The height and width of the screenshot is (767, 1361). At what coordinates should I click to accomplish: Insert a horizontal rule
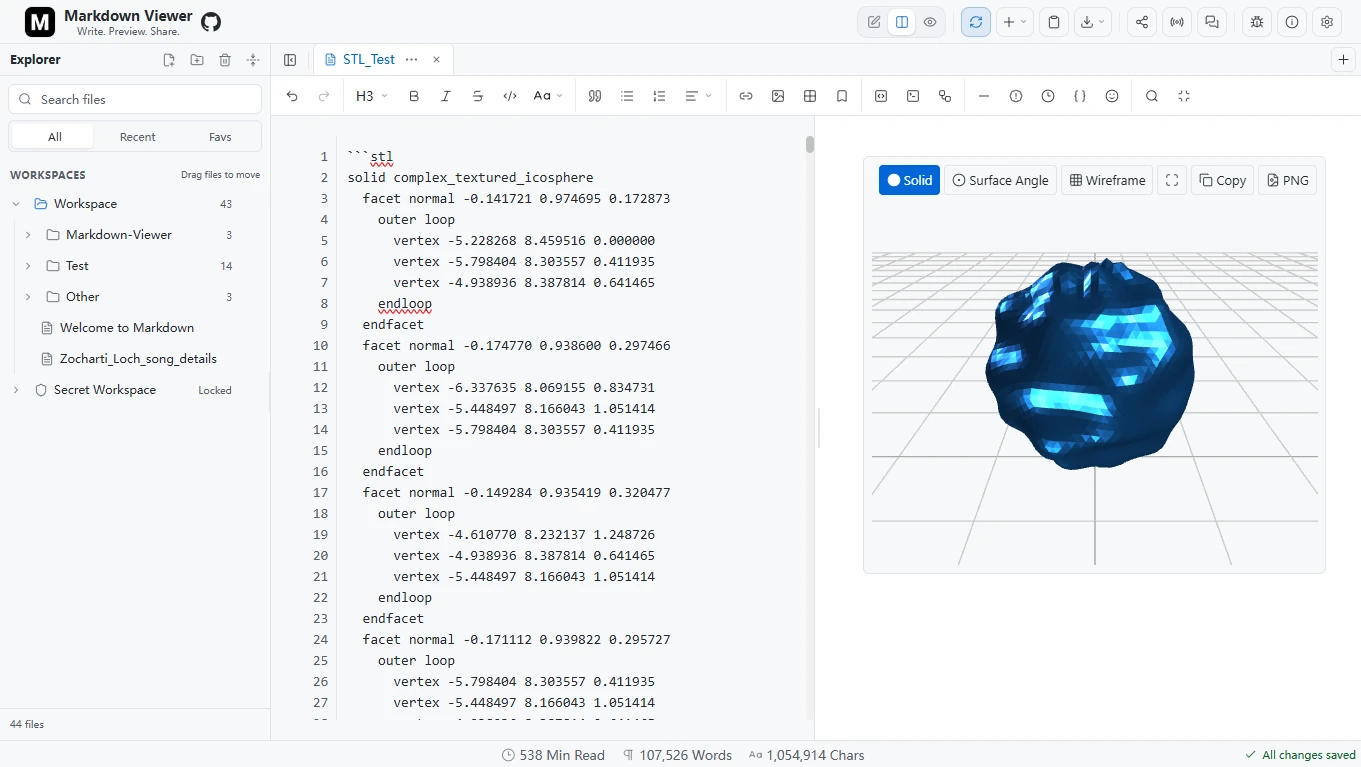(x=984, y=96)
